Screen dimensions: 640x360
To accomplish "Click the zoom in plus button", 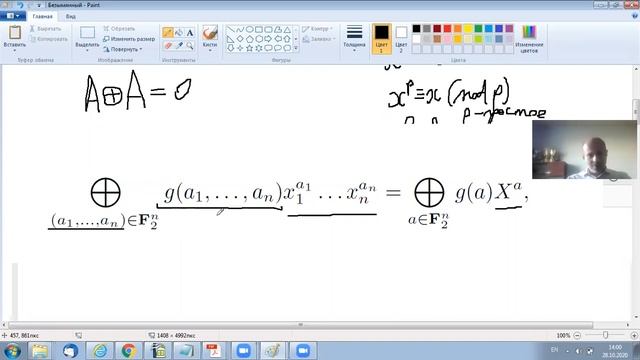I will click(x=634, y=336).
